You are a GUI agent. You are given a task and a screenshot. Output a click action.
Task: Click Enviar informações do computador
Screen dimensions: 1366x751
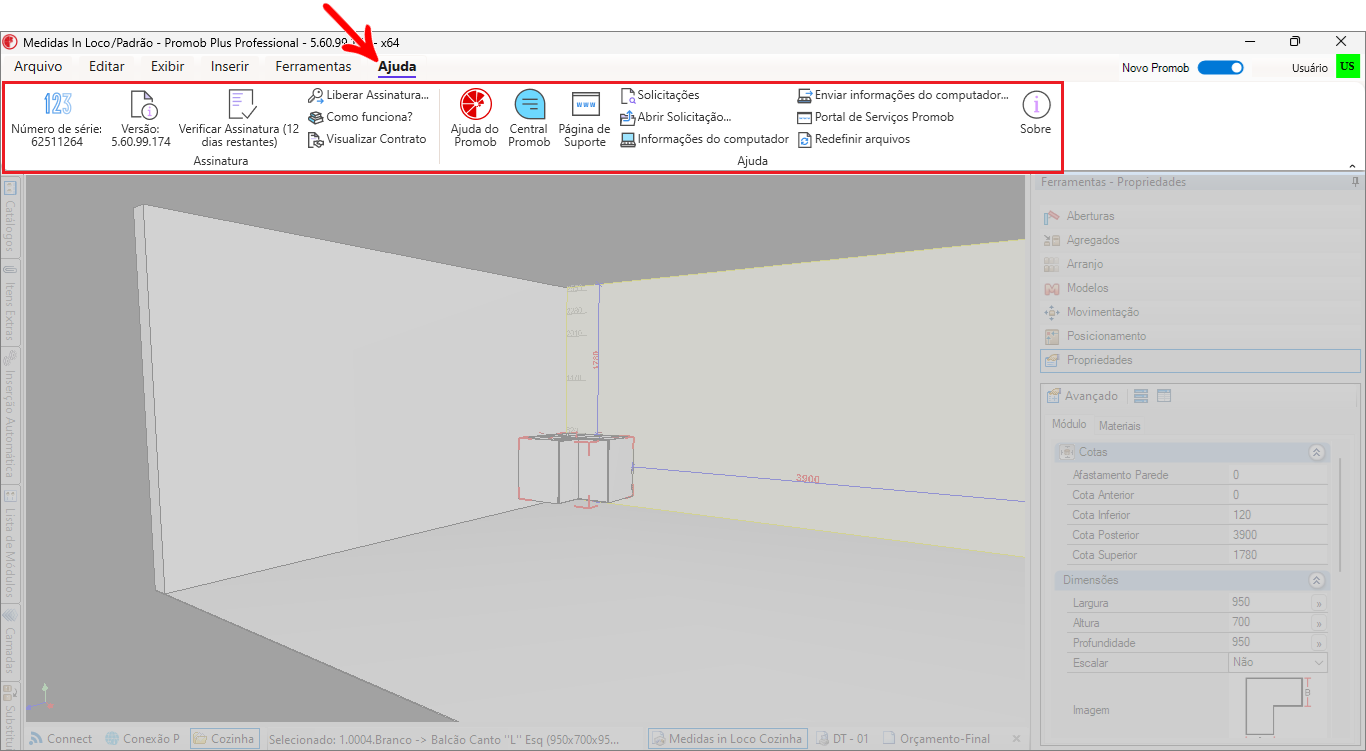click(x=903, y=95)
